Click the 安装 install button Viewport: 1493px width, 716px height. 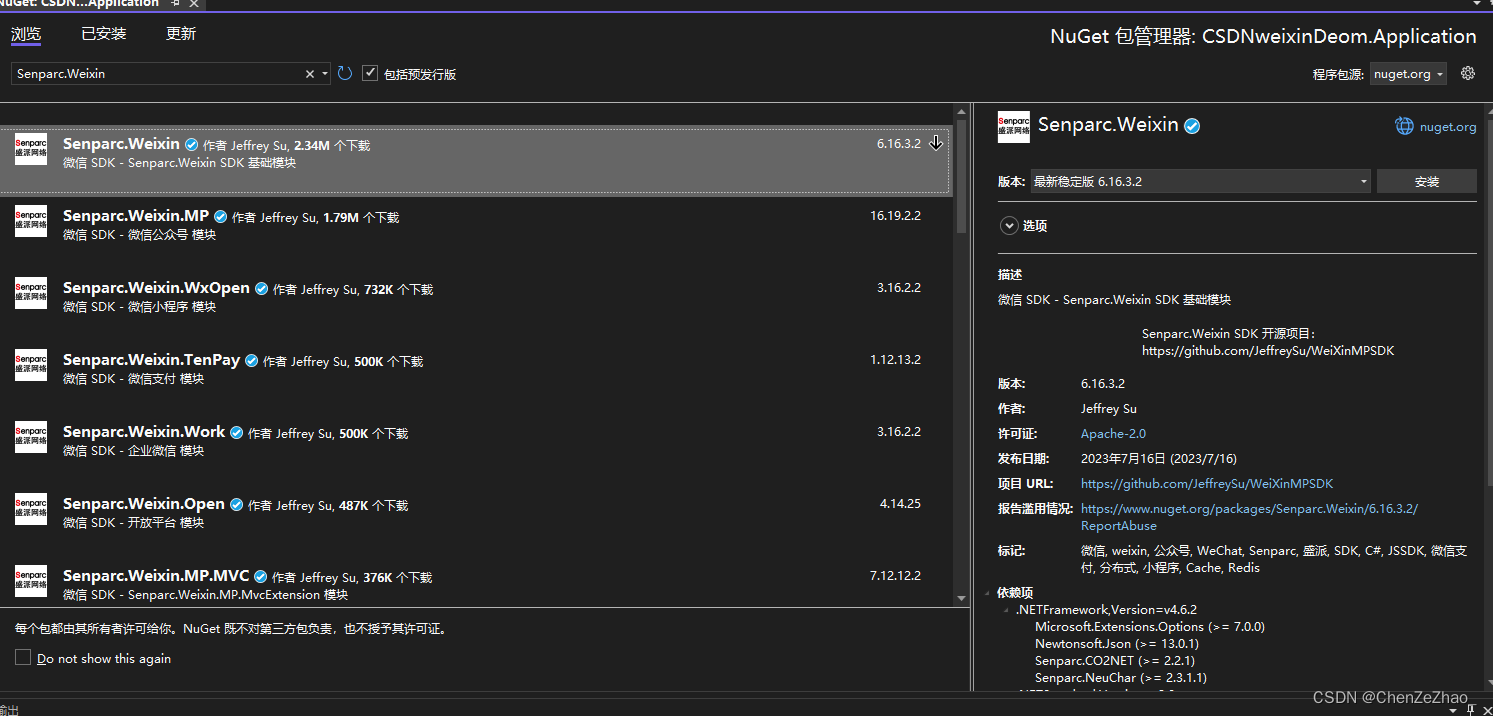click(x=1427, y=181)
